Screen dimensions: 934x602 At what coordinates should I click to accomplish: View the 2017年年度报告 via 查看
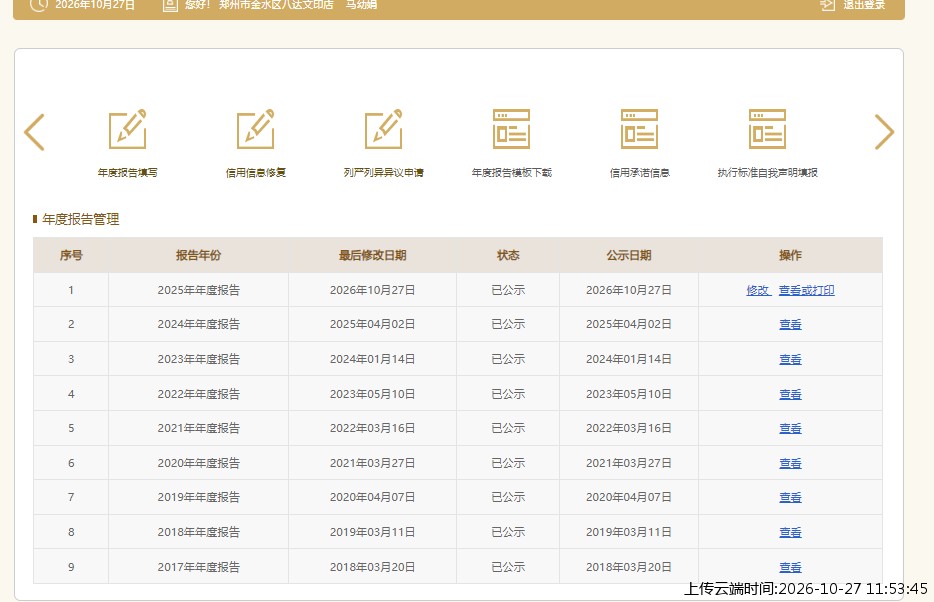(790, 567)
